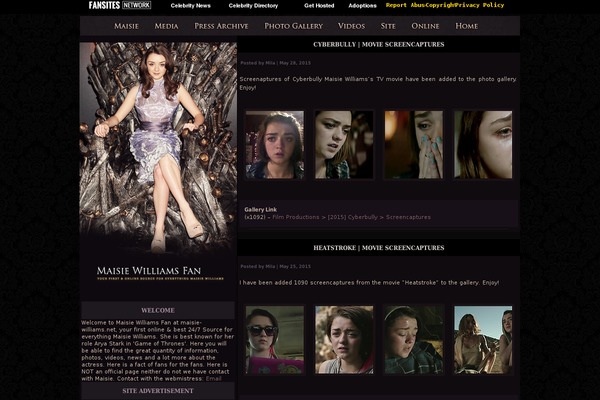The width and height of the screenshot is (600, 400).
Task: Click the Fansites Network logo
Action: pyautogui.click(x=120, y=5)
